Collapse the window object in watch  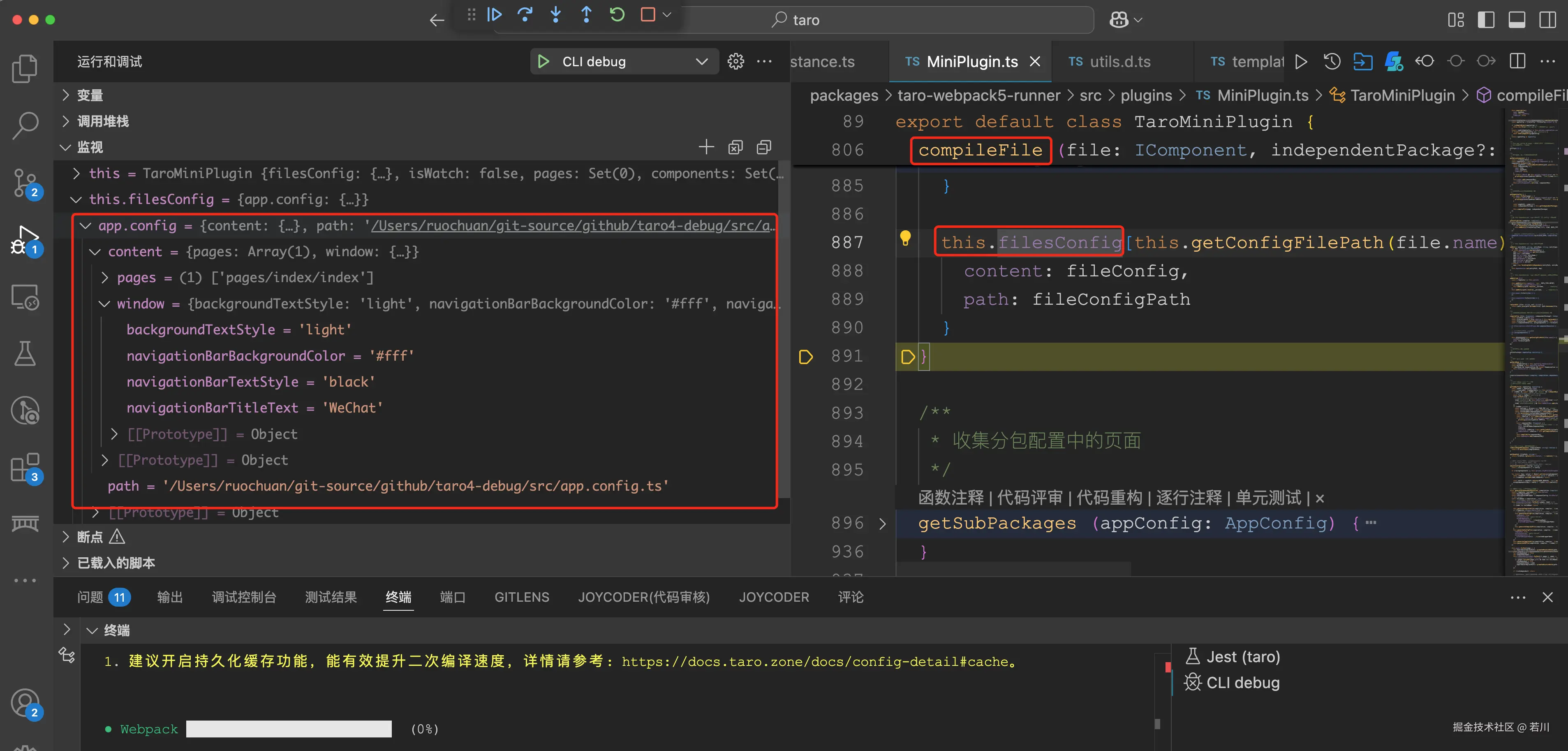105,304
